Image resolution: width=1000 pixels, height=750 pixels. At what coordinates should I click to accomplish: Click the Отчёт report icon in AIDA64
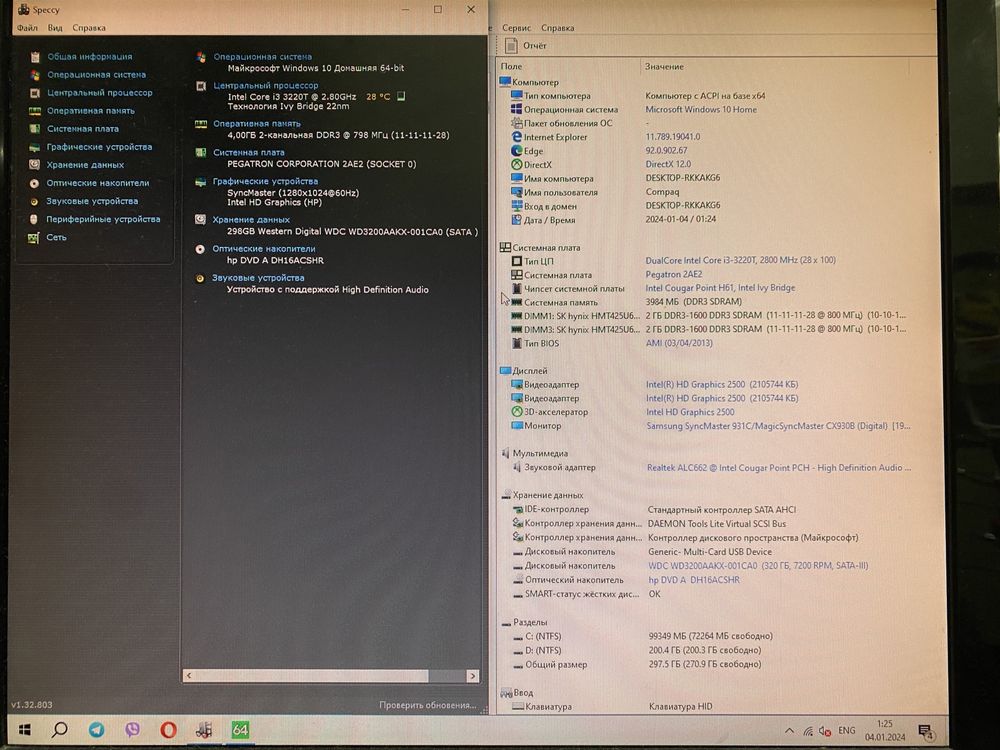(x=511, y=45)
